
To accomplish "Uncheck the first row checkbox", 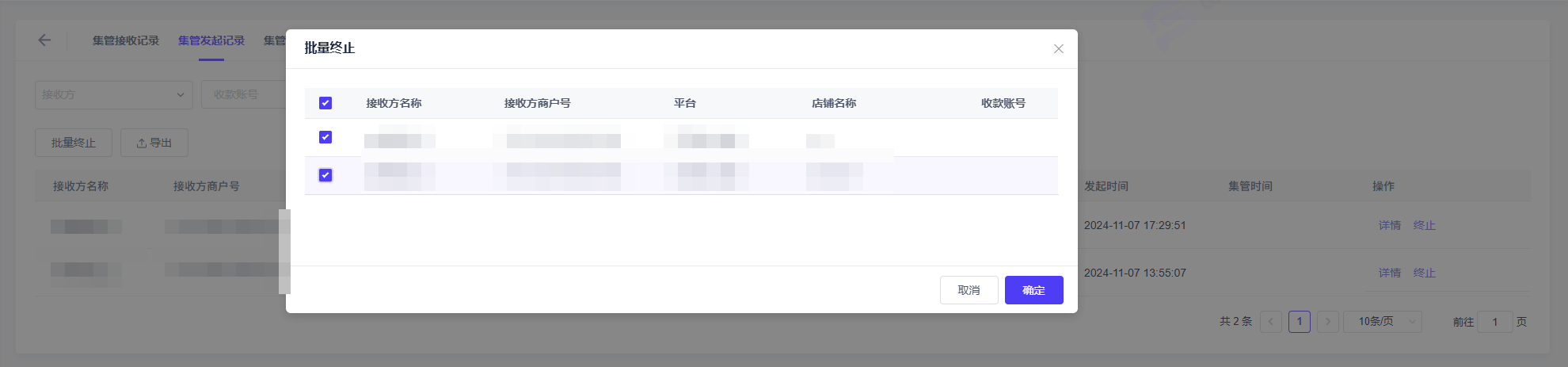I will (325, 137).
